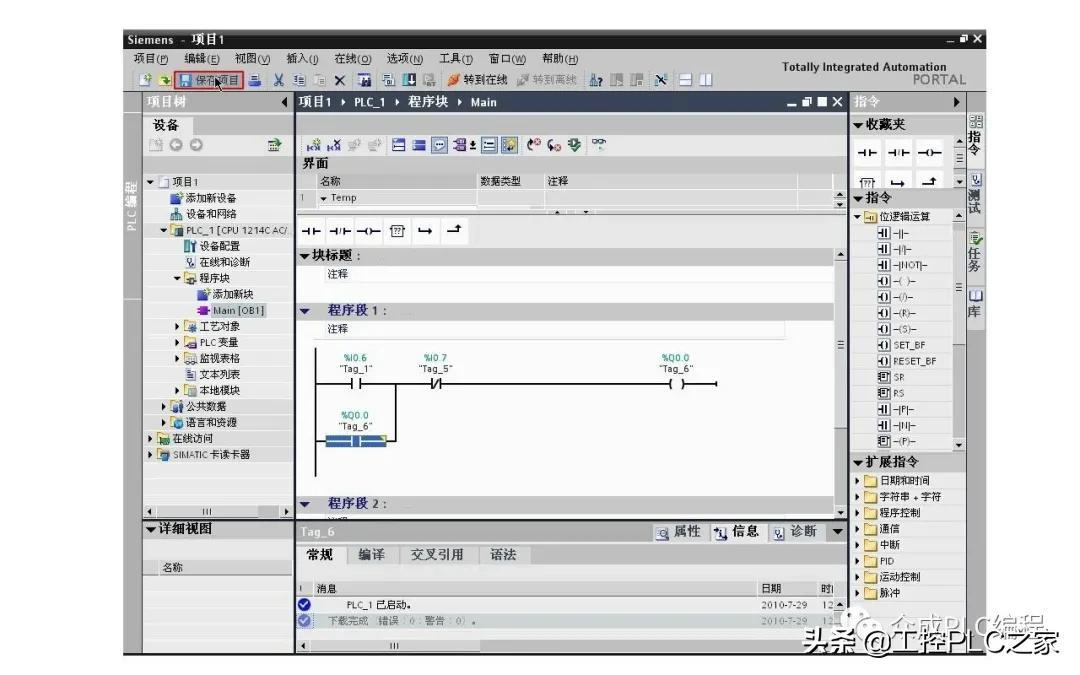1080x675 pixels.
Task: Click the accessible devices icon with a question mark
Action: pos(596,81)
